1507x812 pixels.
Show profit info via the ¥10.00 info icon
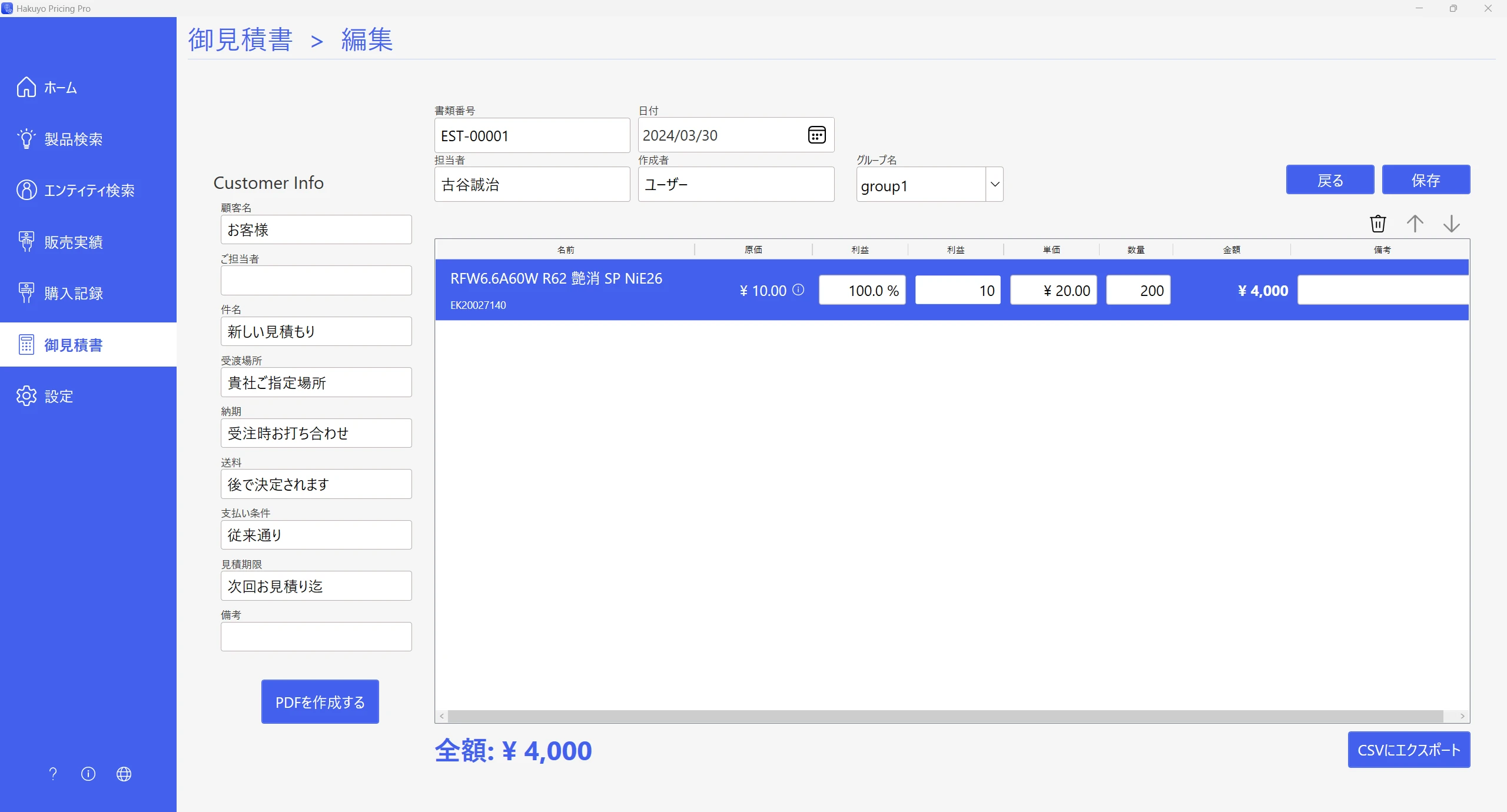point(798,289)
